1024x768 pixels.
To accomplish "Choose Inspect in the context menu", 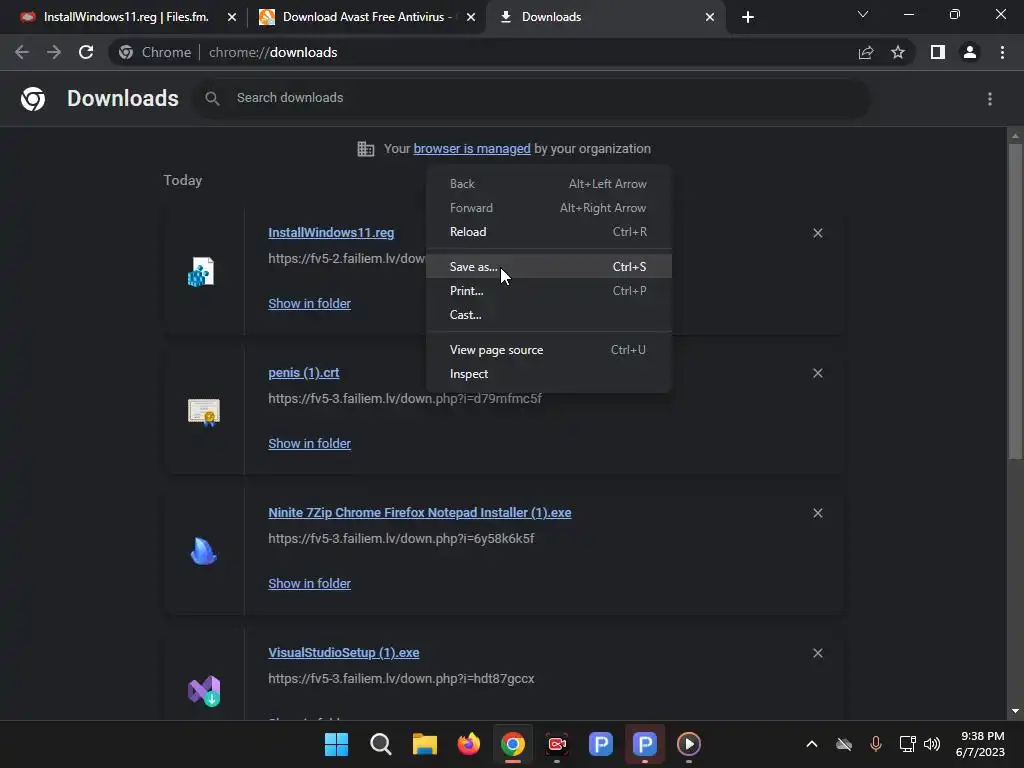I will [549, 374].
